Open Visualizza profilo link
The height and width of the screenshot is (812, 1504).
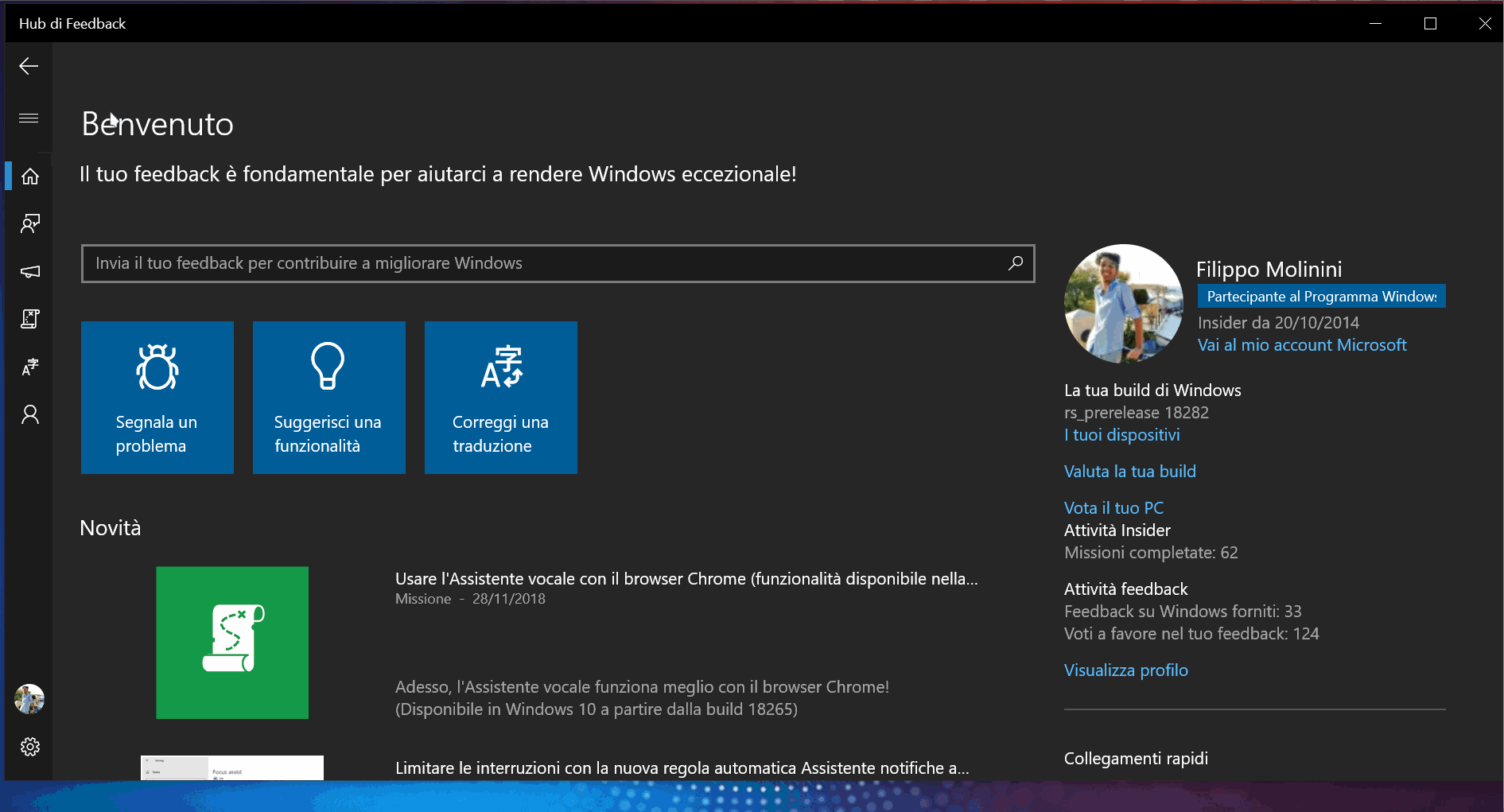click(x=1126, y=670)
